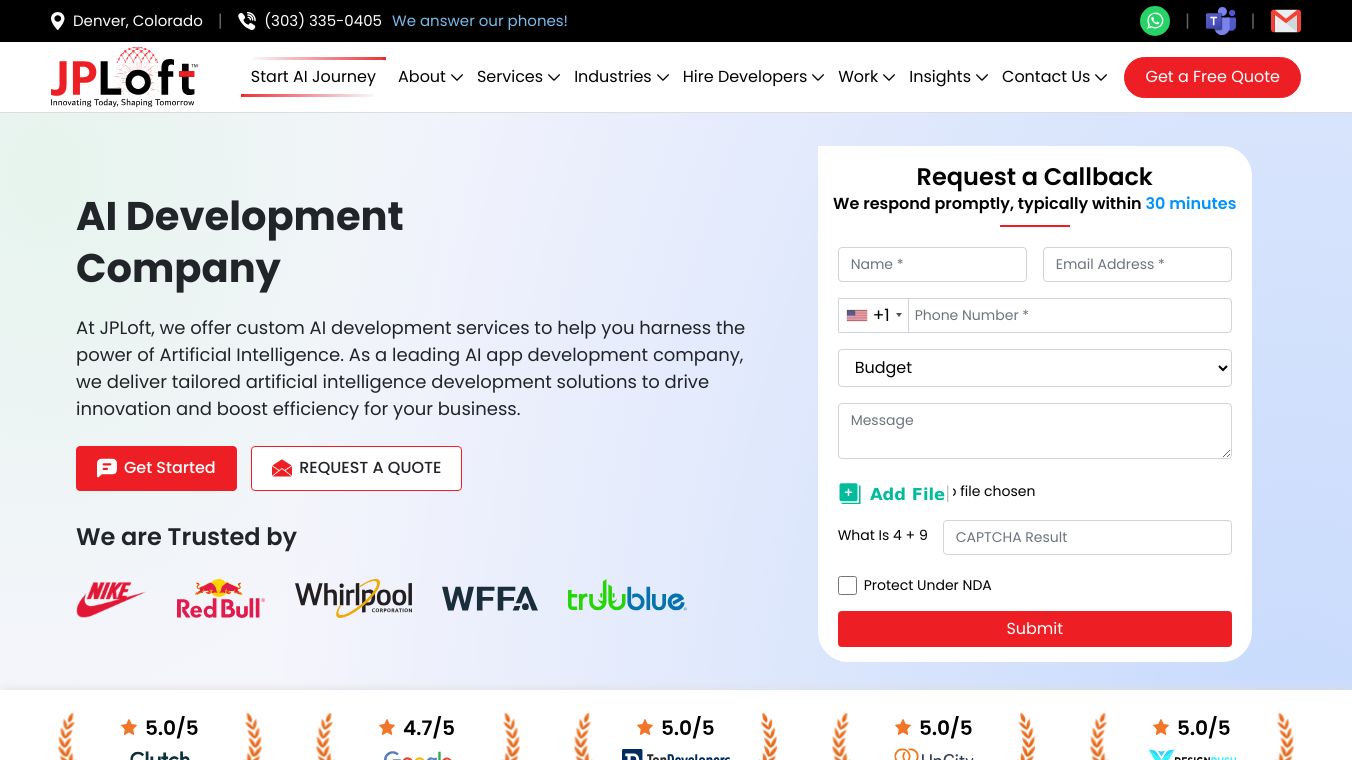Click the WFFA logo

pos(490,599)
